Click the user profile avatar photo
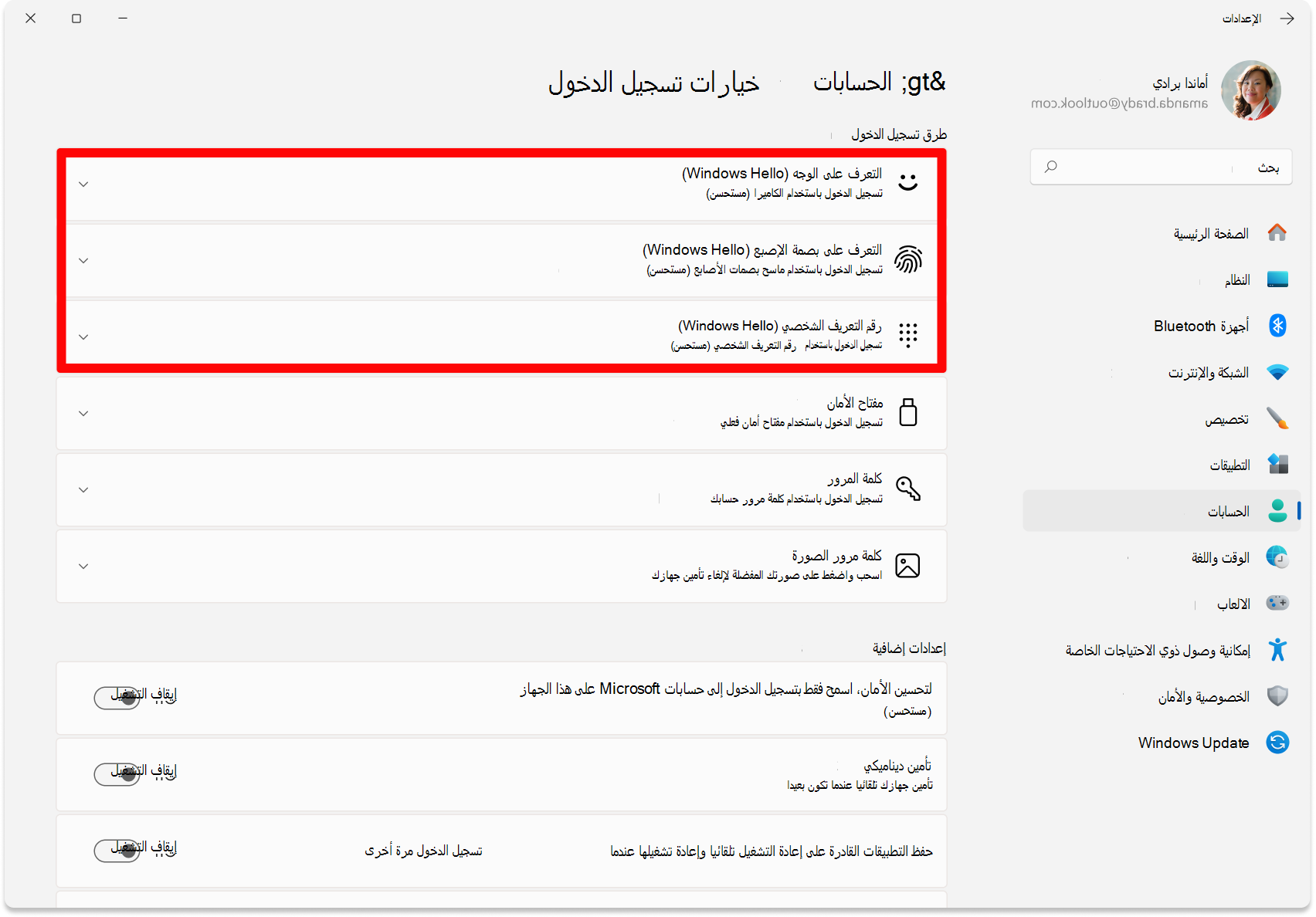 point(1251,90)
